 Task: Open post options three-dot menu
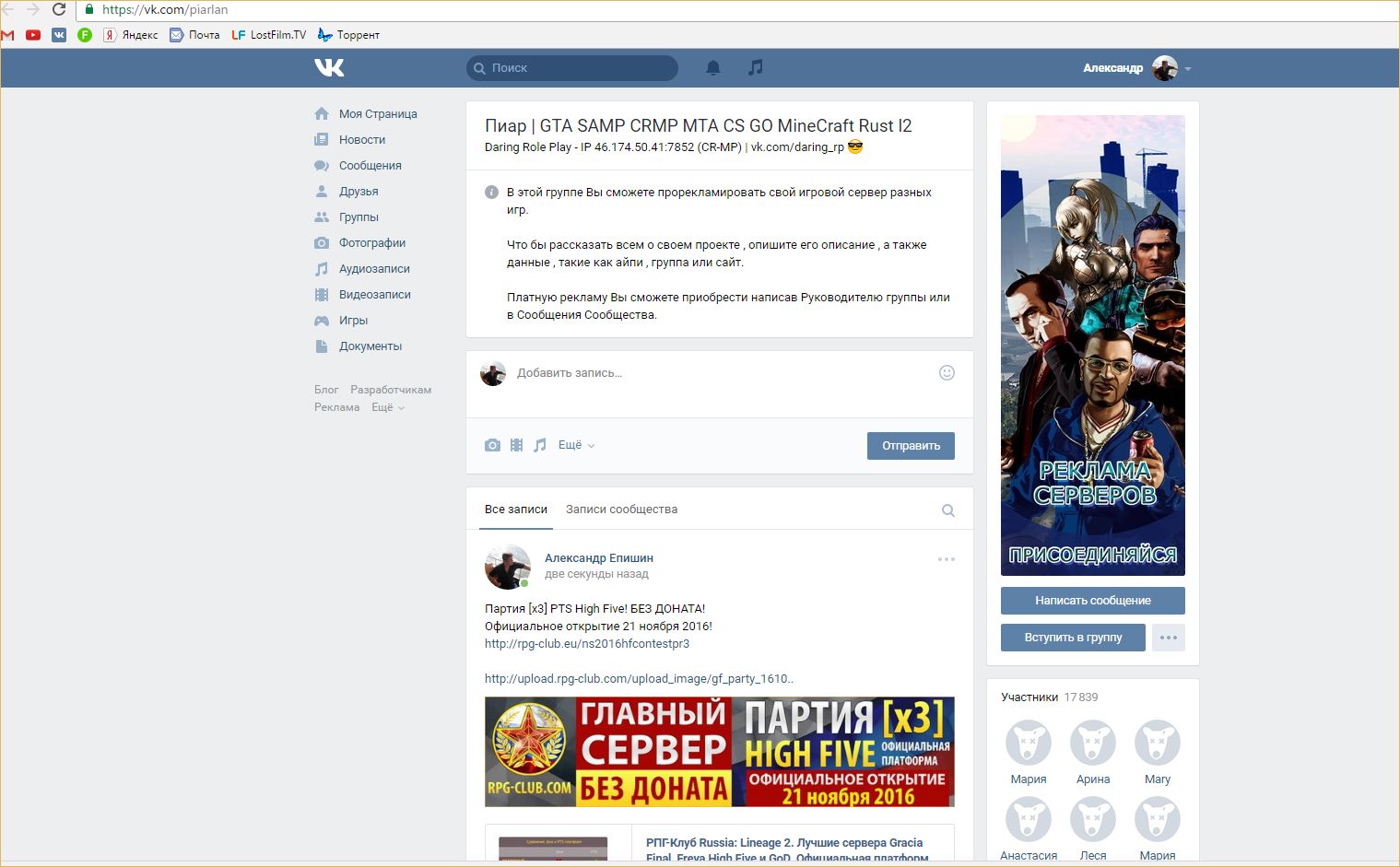pyautogui.click(x=946, y=559)
